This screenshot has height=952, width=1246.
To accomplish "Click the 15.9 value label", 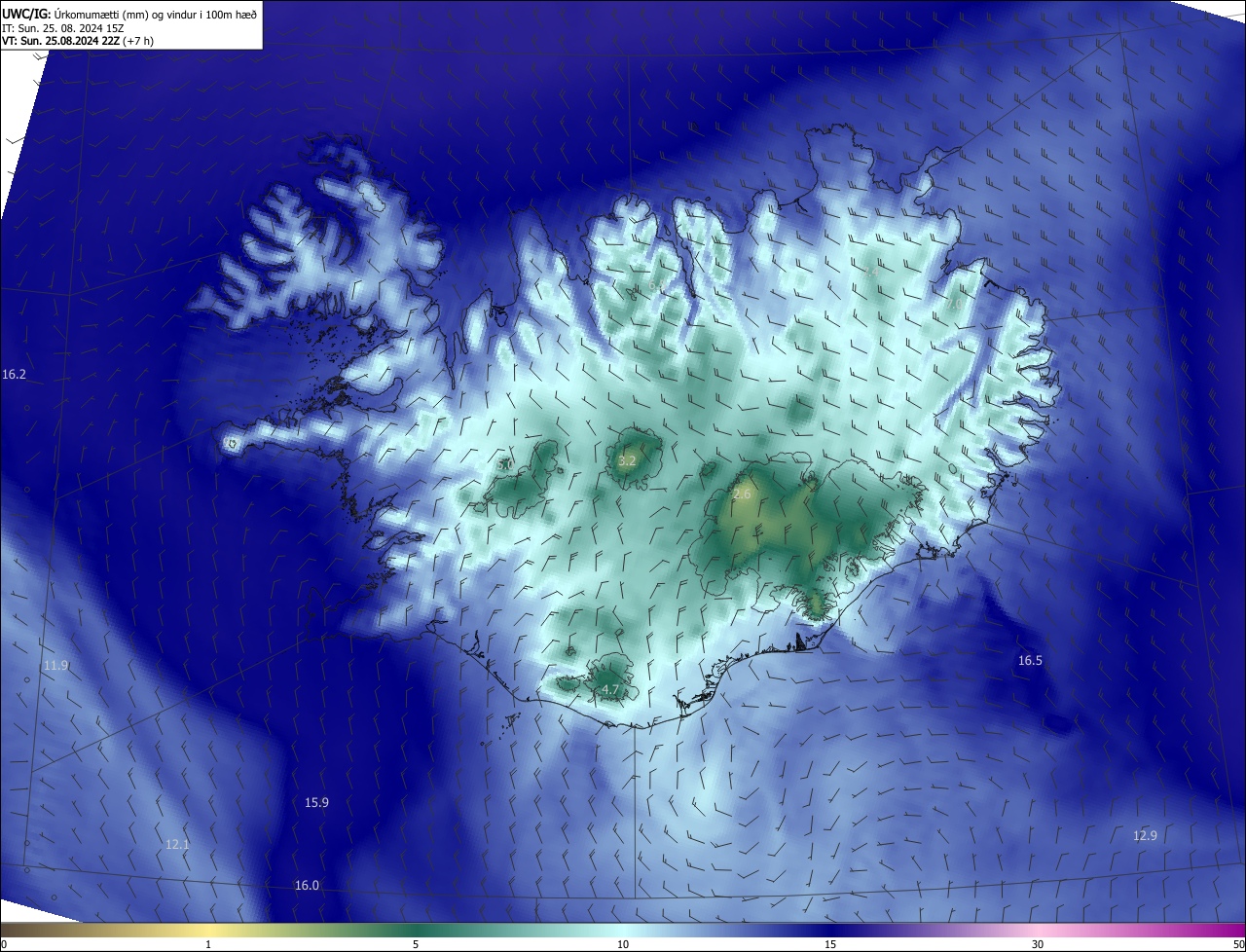I will click(x=316, y=803).
